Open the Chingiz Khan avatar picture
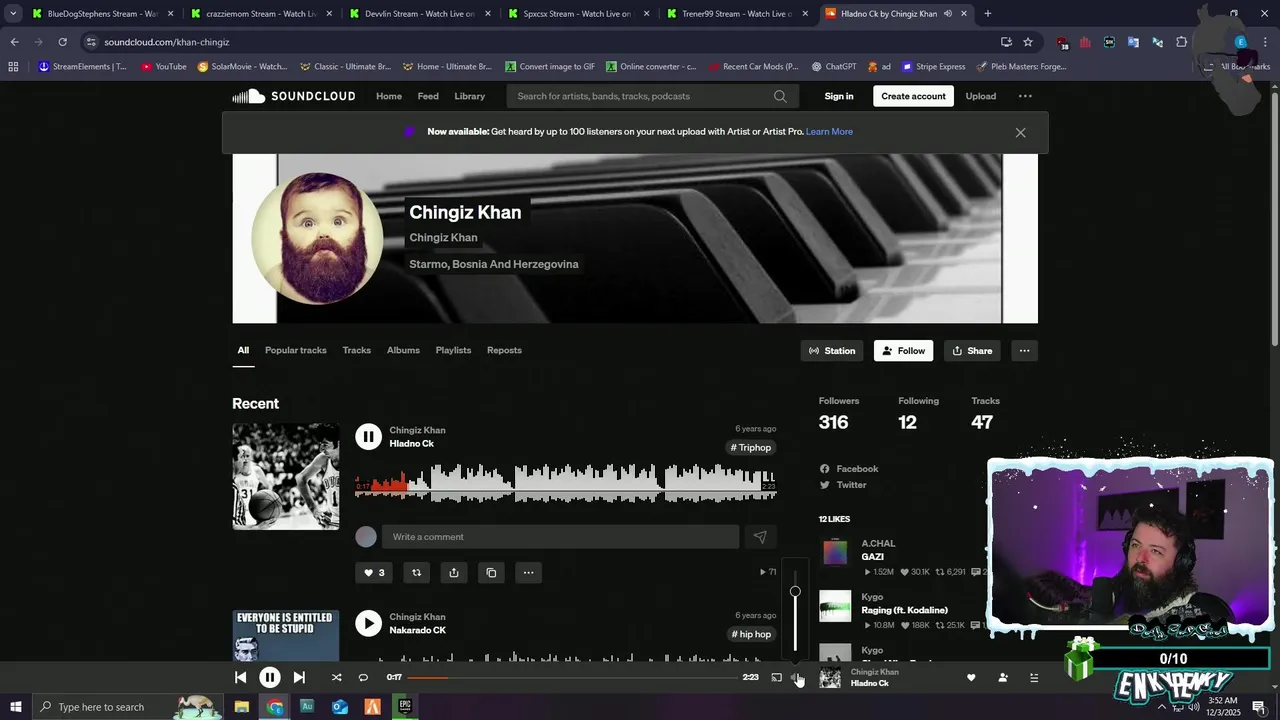This screenshot has width=1280, height=720. point(317,238)
